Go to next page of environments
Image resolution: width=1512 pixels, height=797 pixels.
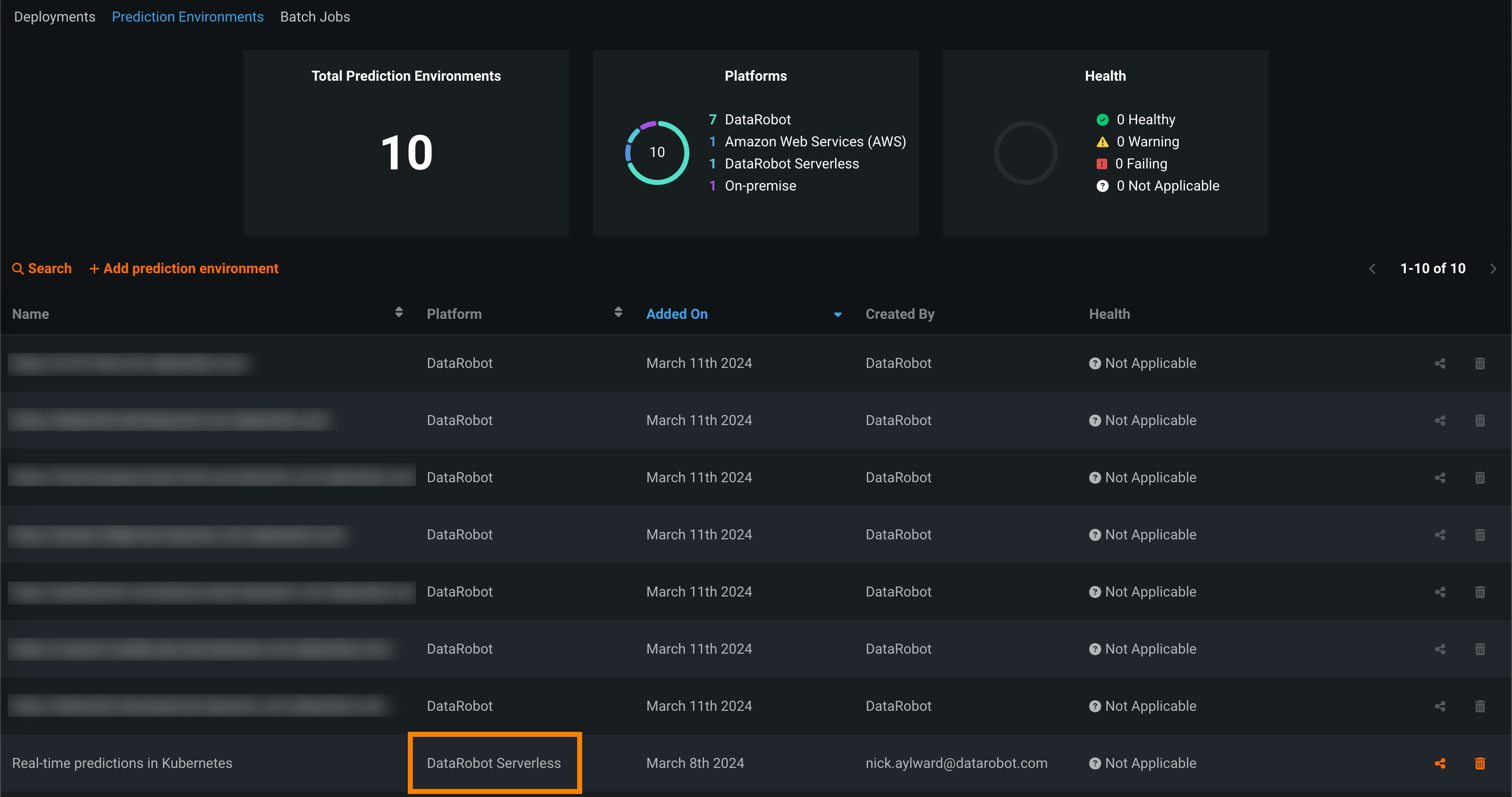1493,268
